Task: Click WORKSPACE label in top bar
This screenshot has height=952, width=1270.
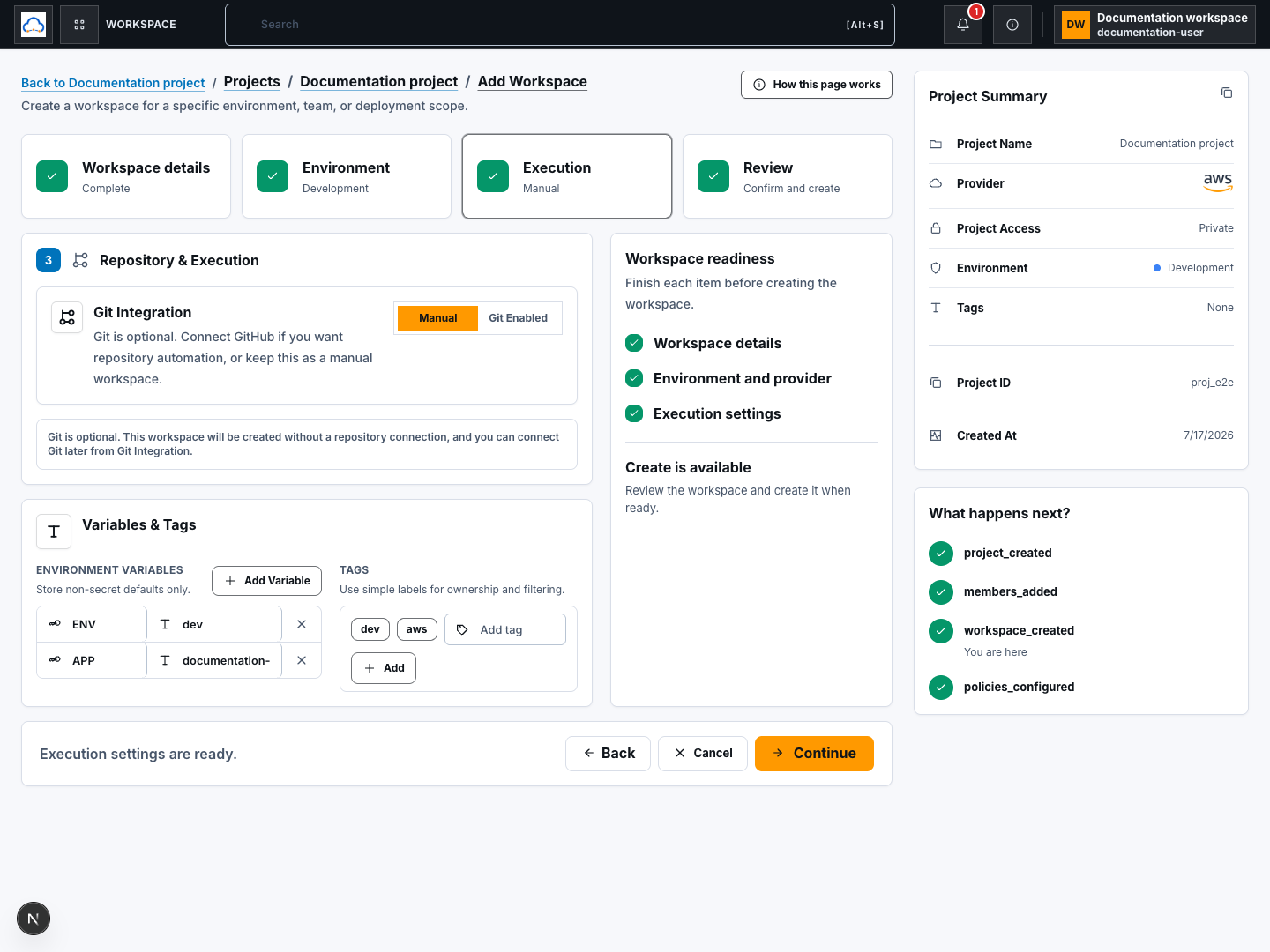Action: click(x=141, y=25)
